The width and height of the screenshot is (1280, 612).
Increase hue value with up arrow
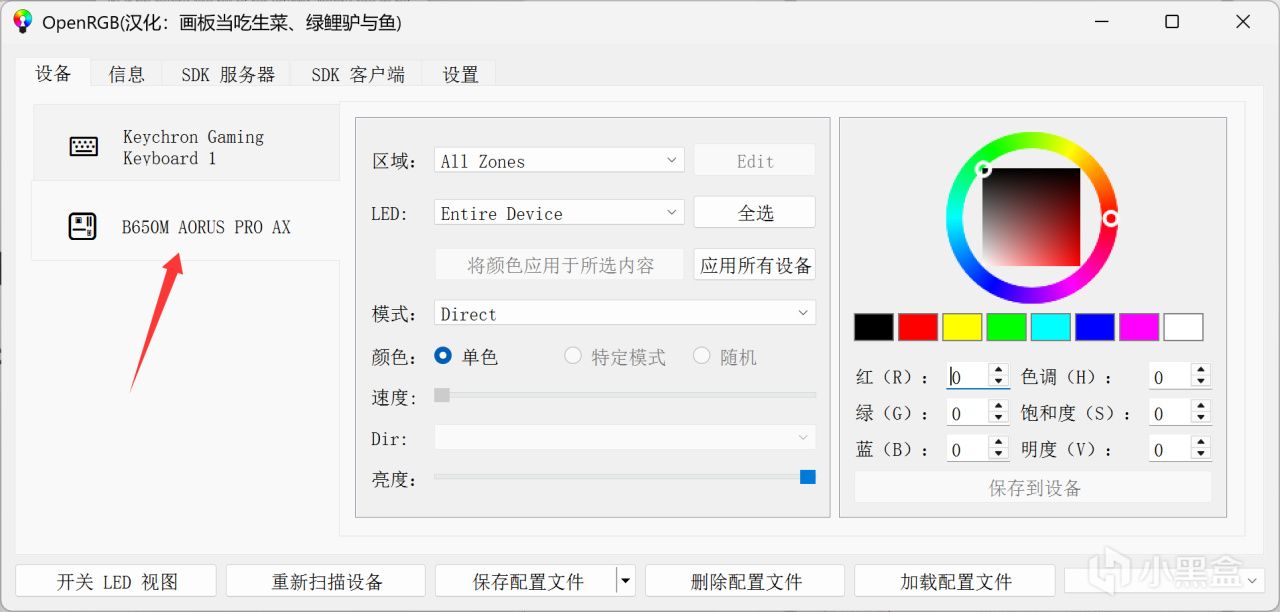pos(1201,371)
